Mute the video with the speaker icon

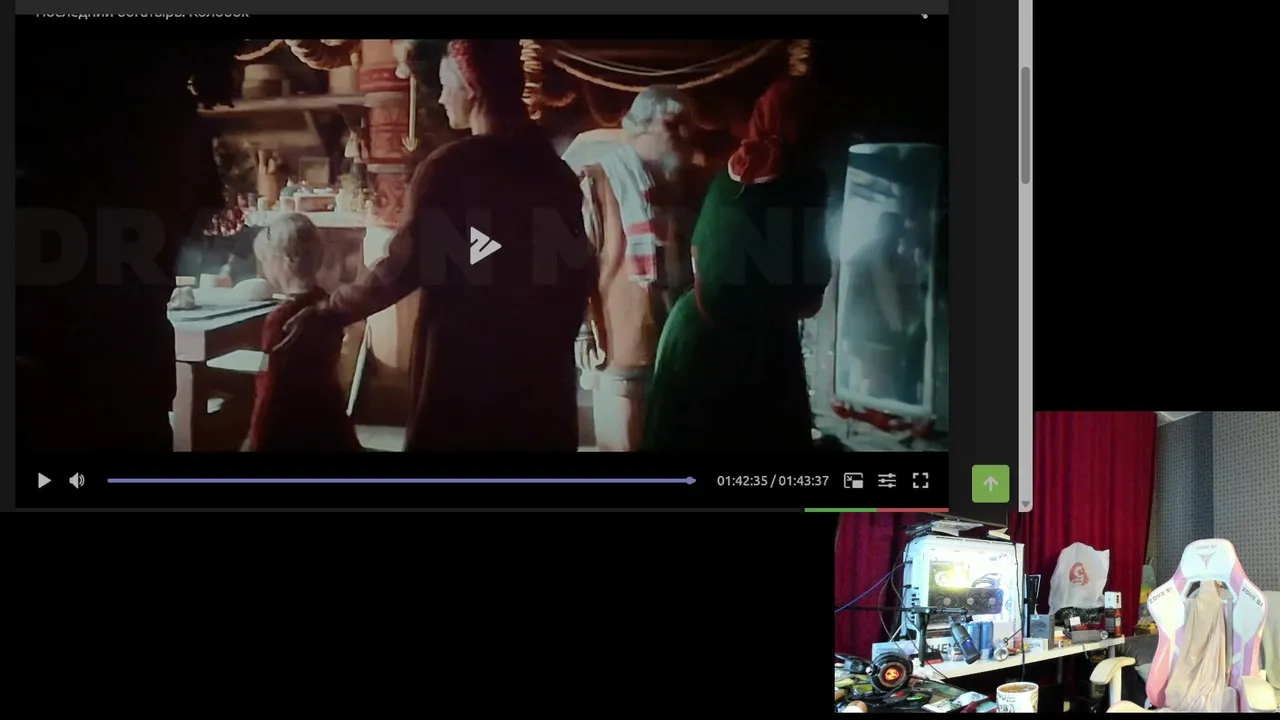pos(77,481)
